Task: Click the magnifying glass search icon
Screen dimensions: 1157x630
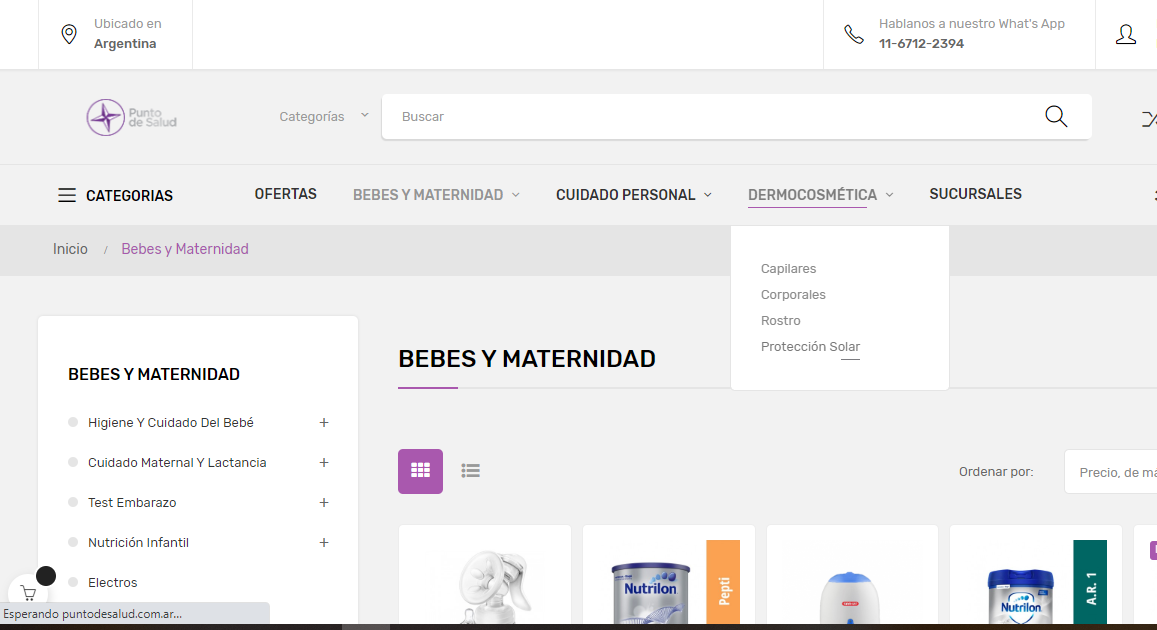Action: pos(1056,117)
